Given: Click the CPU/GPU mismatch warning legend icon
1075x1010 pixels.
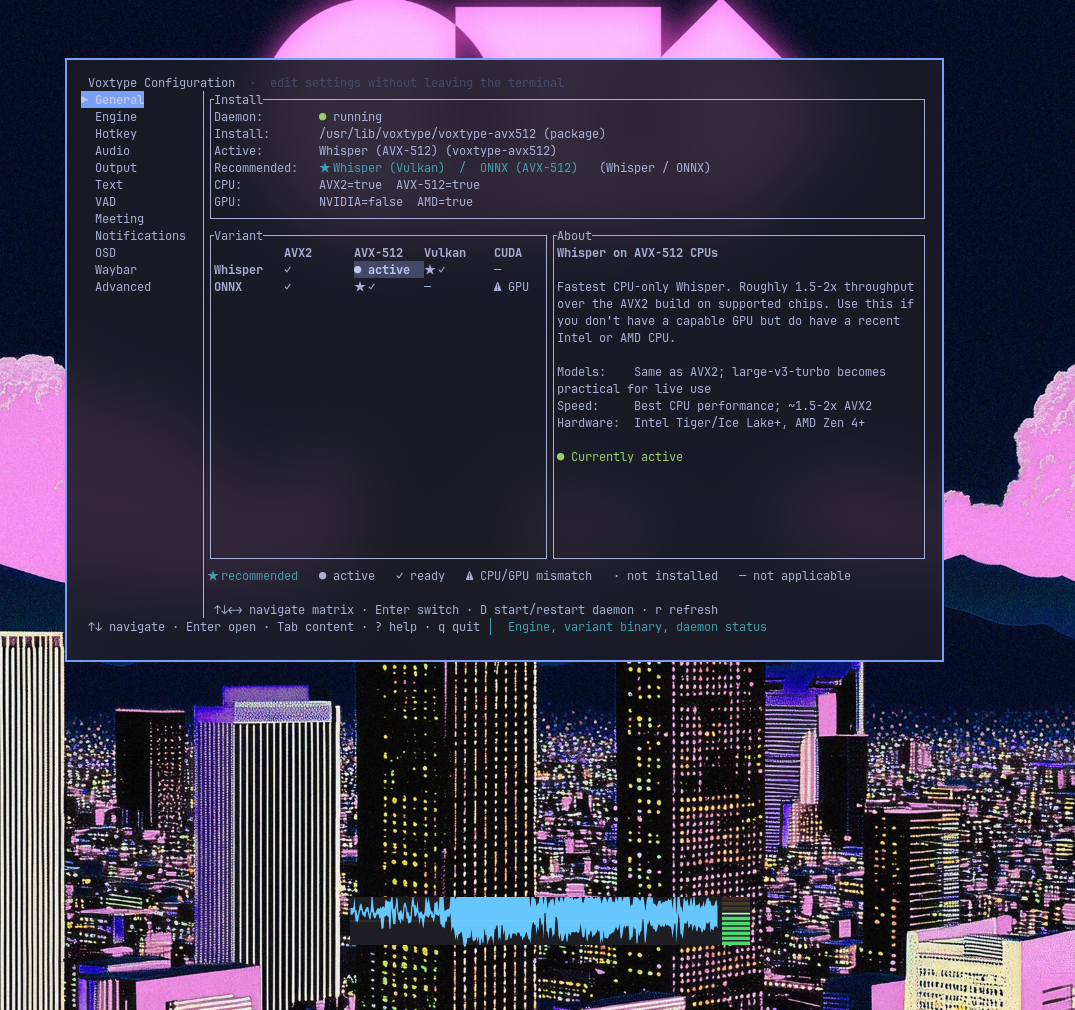Looking at the screenshot, I should click(x=469, y=576).
